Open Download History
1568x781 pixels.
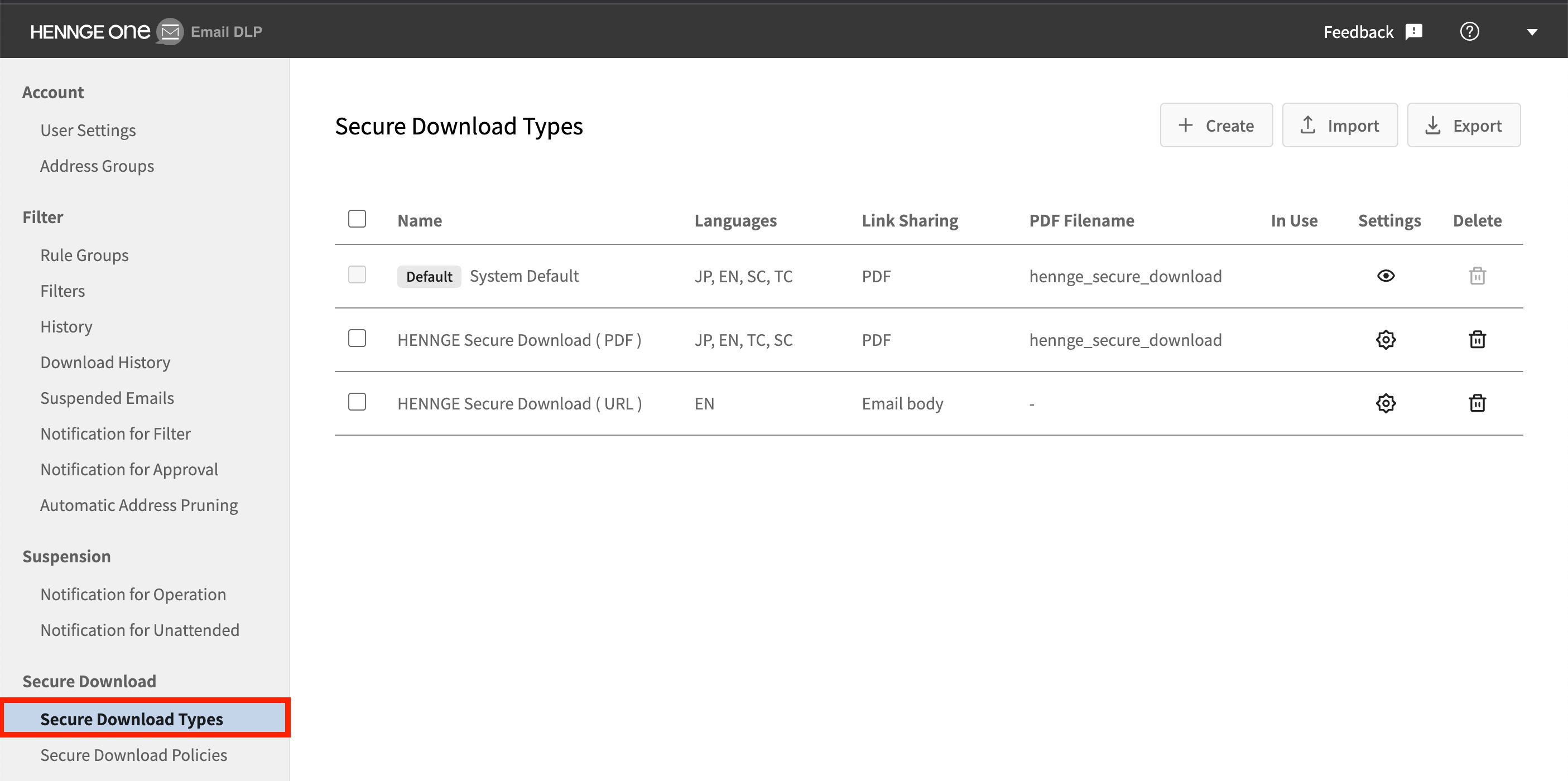click(105, 362)
